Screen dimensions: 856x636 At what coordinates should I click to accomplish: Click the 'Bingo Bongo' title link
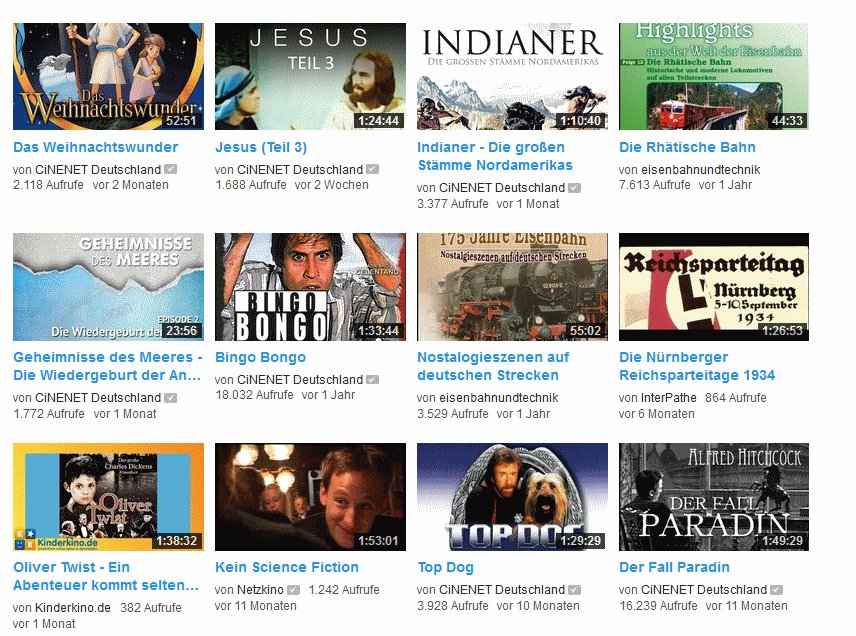point(260,357)
